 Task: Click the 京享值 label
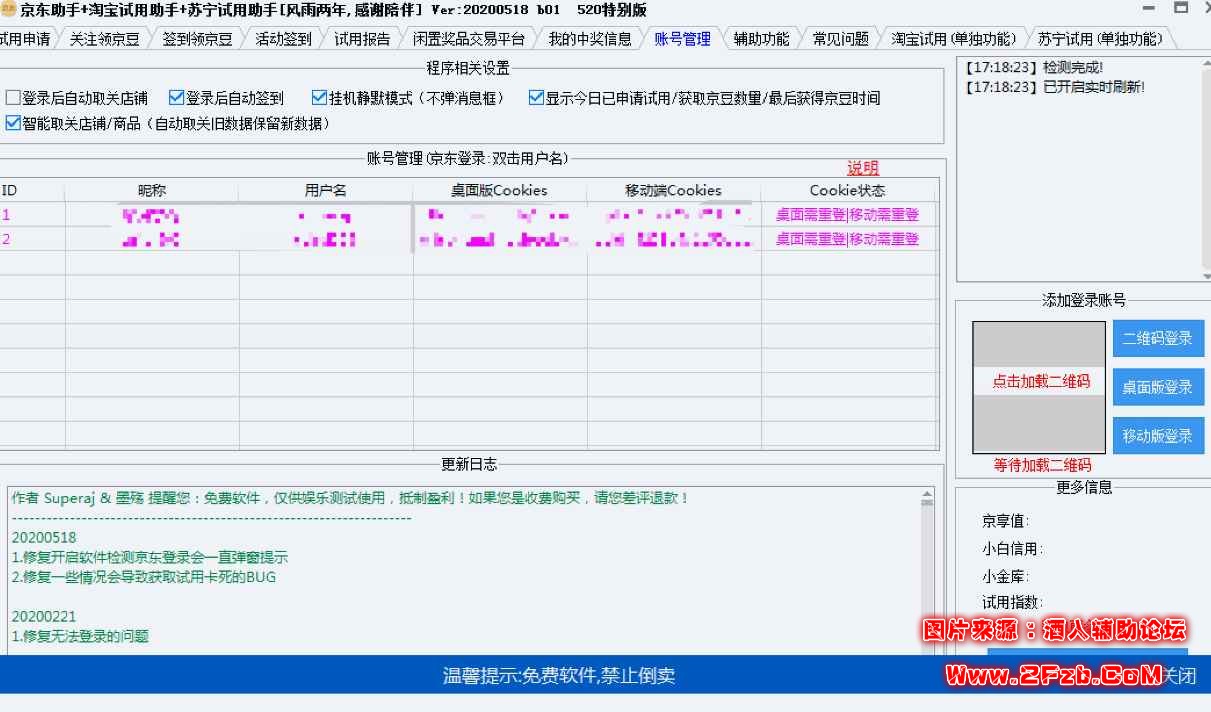click(x=1005, y=521)
